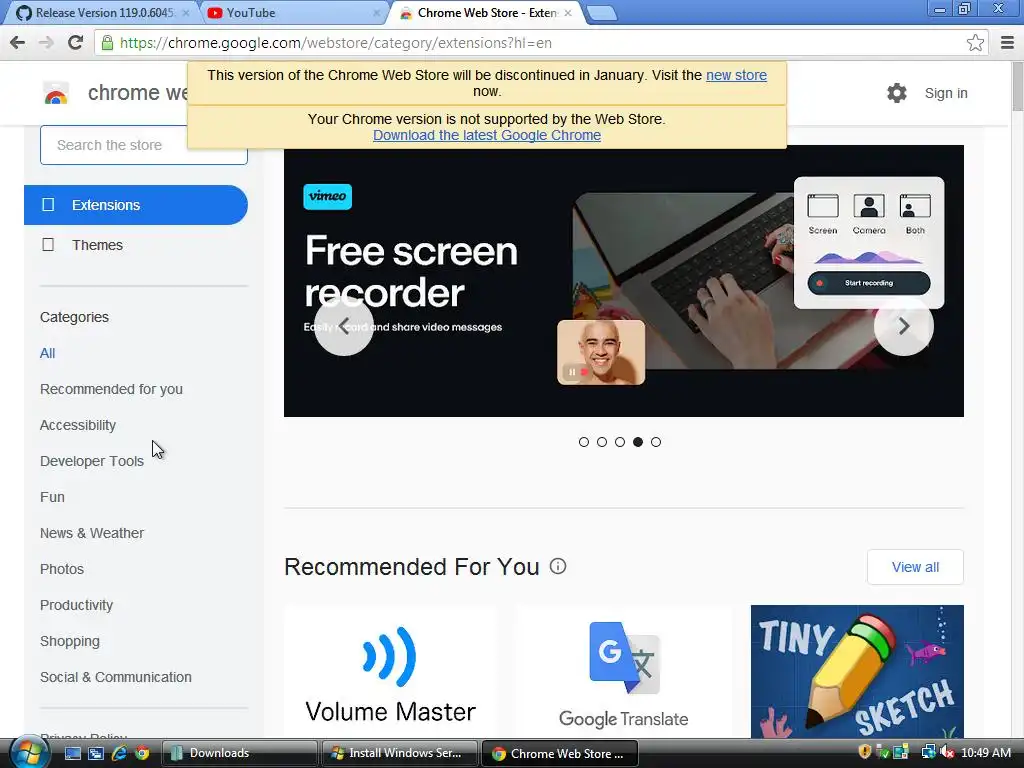The width and height of the screenshot is (1024, 768).
Task: Open the Fun category
Action: coord(52,497)
